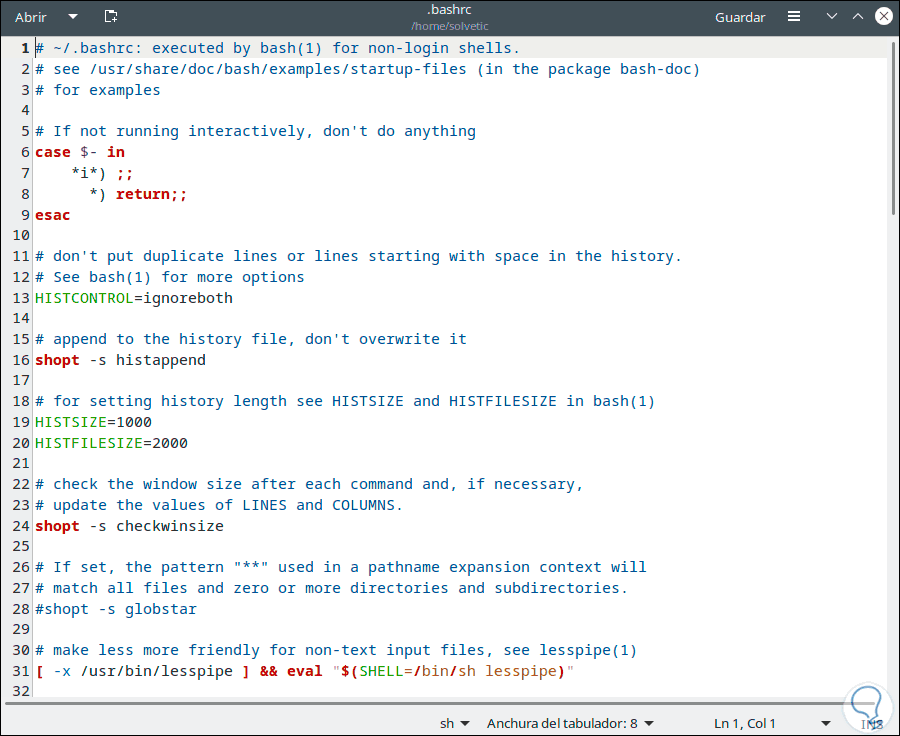
Task: Click the 'case $- in' line
Action: coord(80,152)
